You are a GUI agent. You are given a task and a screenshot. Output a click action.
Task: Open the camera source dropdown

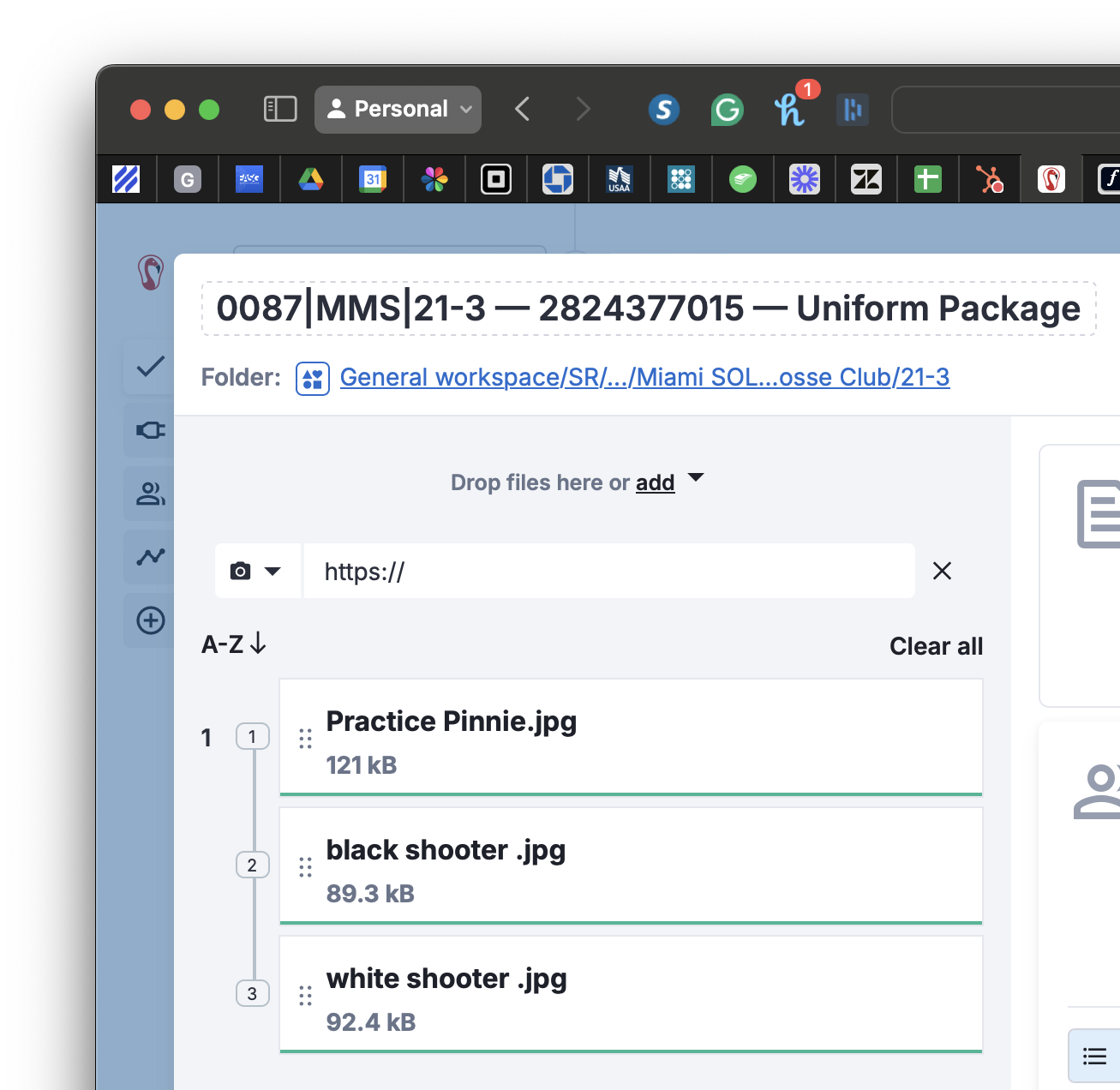[256, 572]
